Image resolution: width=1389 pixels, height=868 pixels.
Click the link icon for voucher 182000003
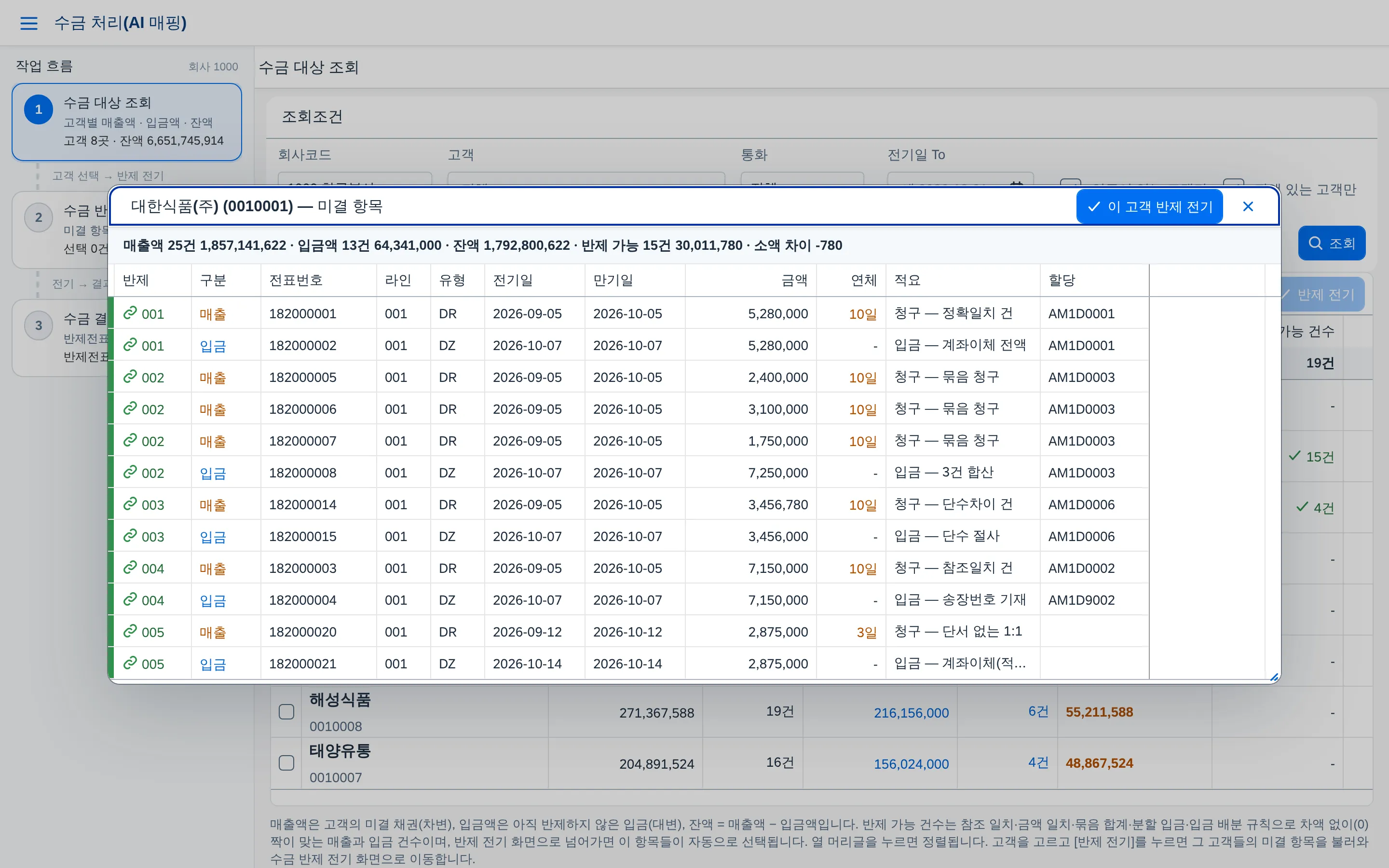(x=130, y=567)
